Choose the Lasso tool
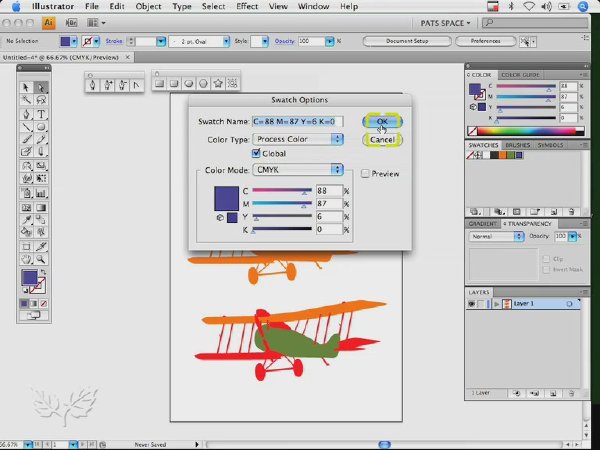600x450 pixels. tap(41, 100)
